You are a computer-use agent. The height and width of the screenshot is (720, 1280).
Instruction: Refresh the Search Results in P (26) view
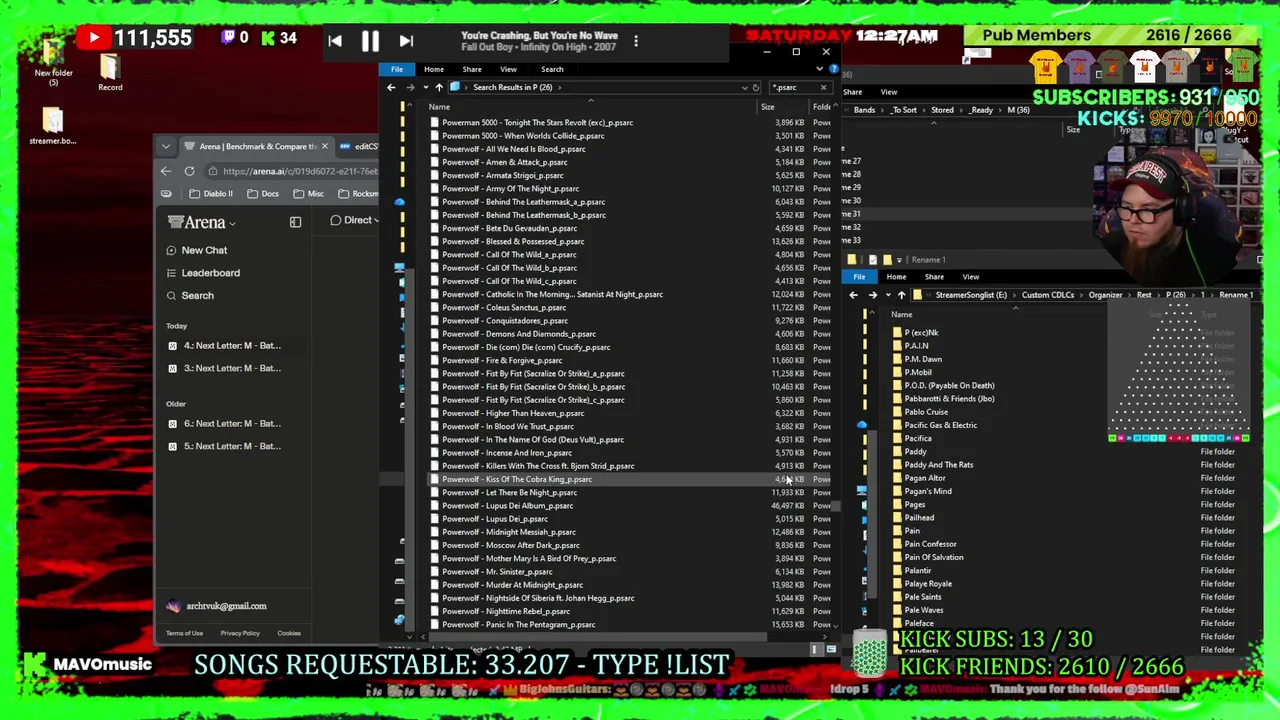(756, 87)
